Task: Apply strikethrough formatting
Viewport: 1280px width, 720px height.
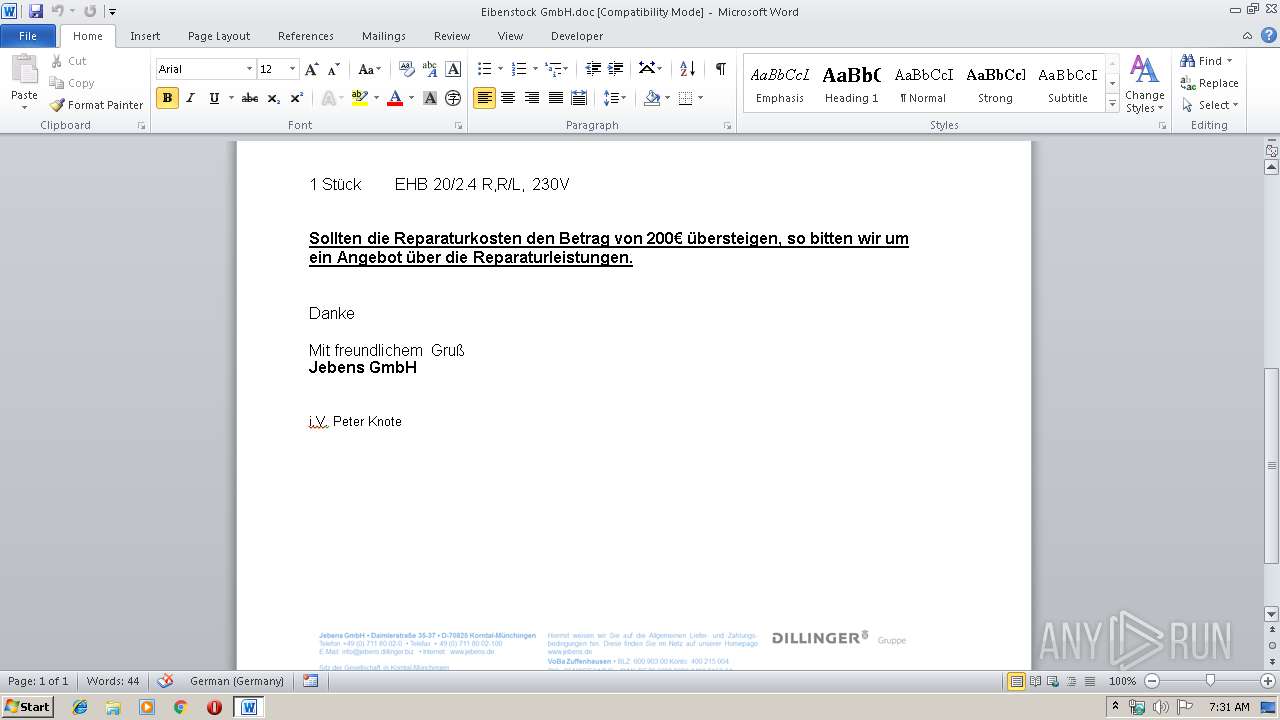Action: click(250, 98)
